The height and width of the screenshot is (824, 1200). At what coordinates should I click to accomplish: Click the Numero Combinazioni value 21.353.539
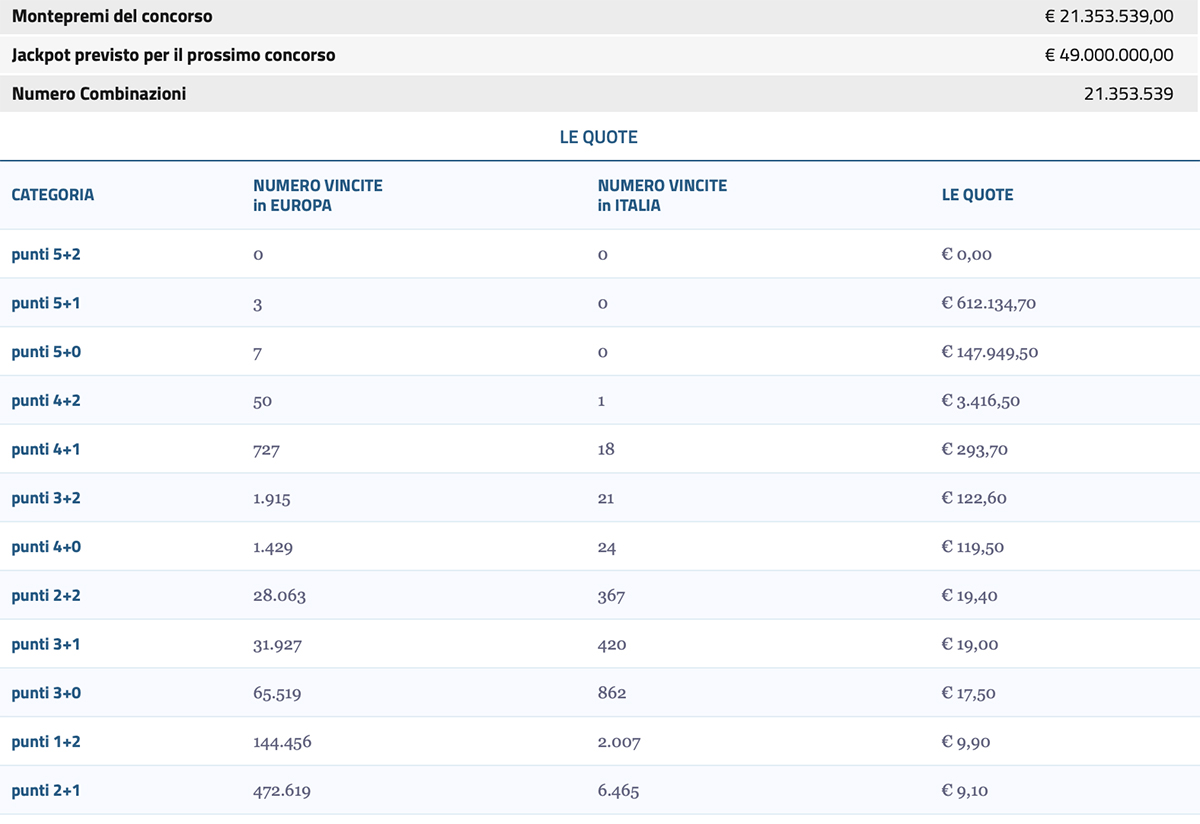click(x=1128, y=94)
